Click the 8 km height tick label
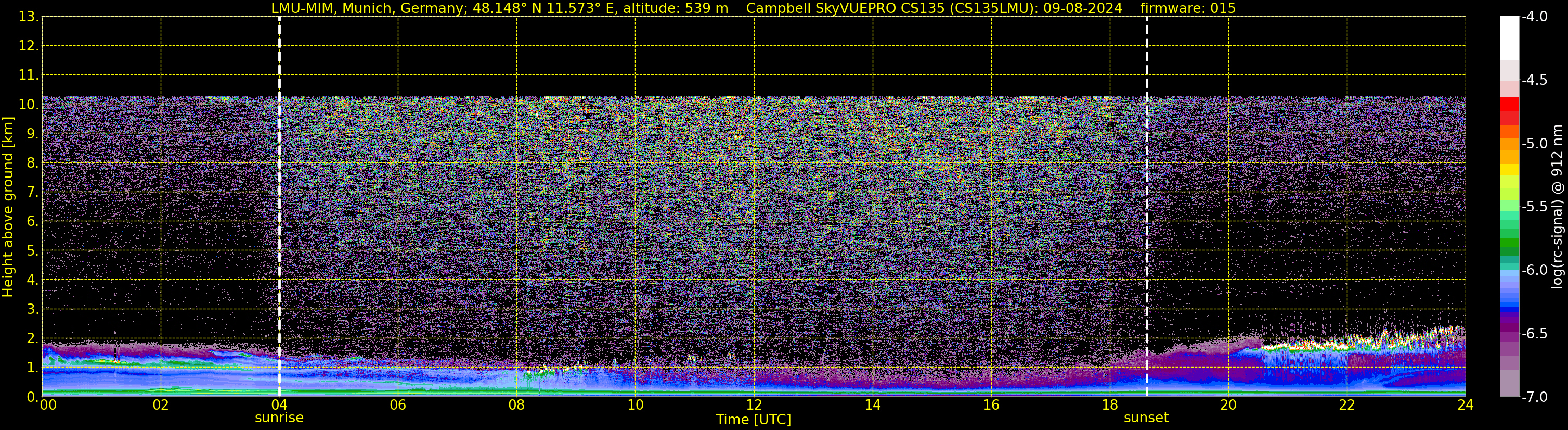The height and width of the screenshot is (430, 1568). point(32,162)
